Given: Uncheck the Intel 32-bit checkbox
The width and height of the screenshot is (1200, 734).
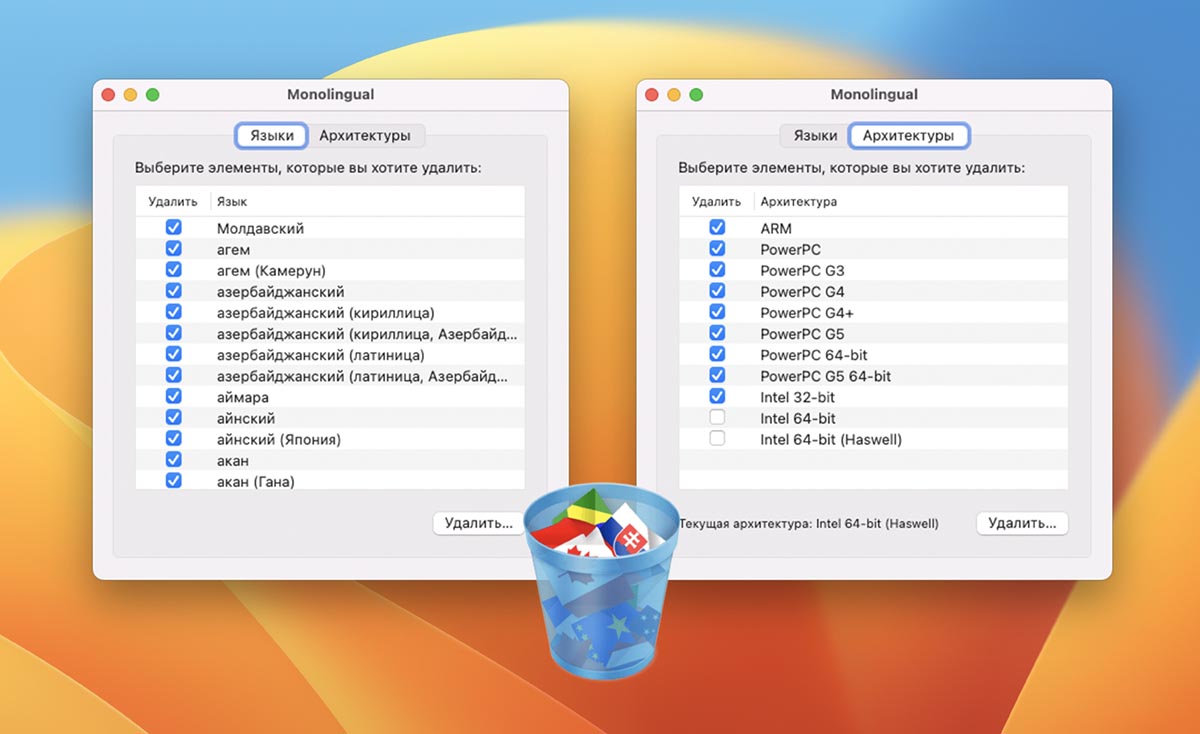Looking at the screenshot, I should [717, 397].
